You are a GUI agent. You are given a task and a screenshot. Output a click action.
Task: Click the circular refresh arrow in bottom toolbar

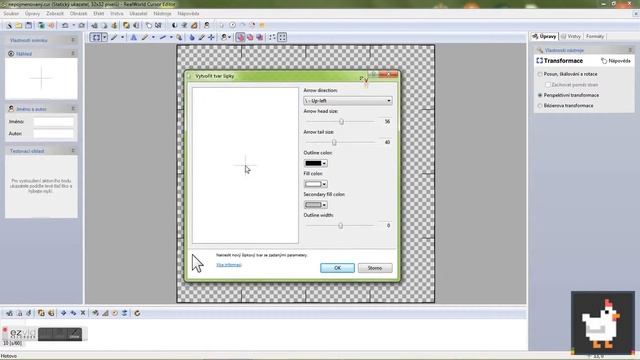click(137, 313)
